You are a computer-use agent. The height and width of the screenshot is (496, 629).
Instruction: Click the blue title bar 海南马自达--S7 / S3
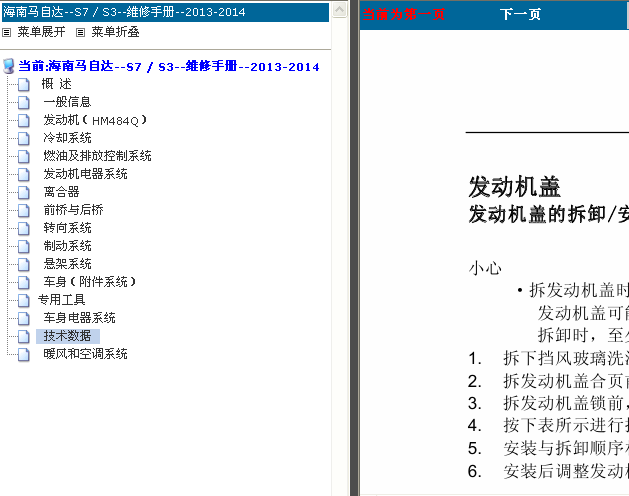pyautogui.click(x=165, y=12)
